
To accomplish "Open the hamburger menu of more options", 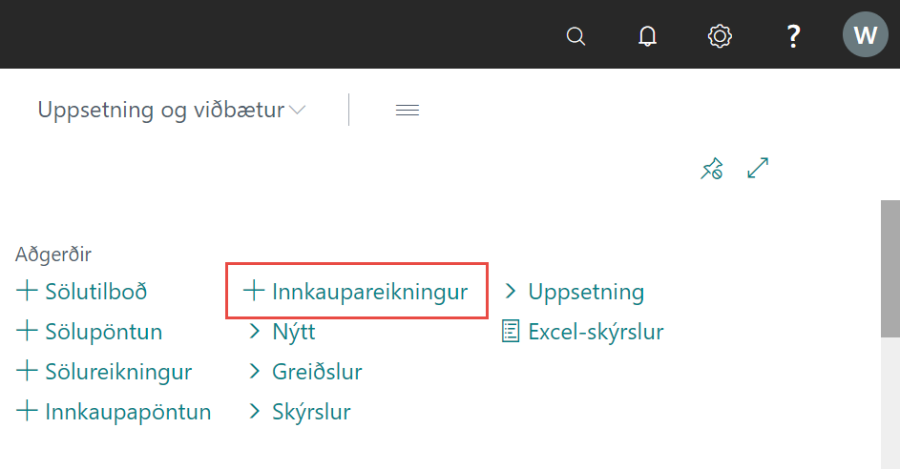I will (407, 111).
